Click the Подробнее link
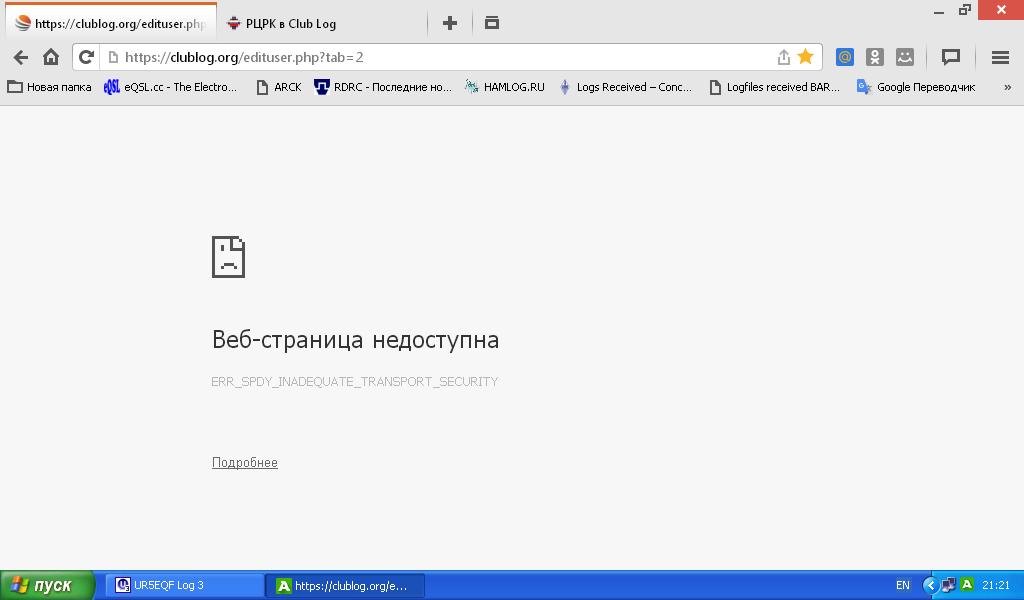 pos(245,462)
